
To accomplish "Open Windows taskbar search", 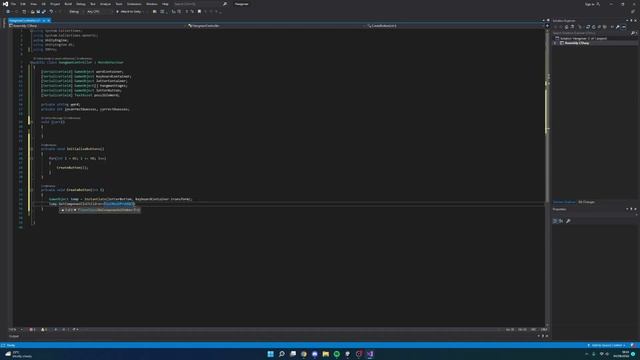I will 282,354.
